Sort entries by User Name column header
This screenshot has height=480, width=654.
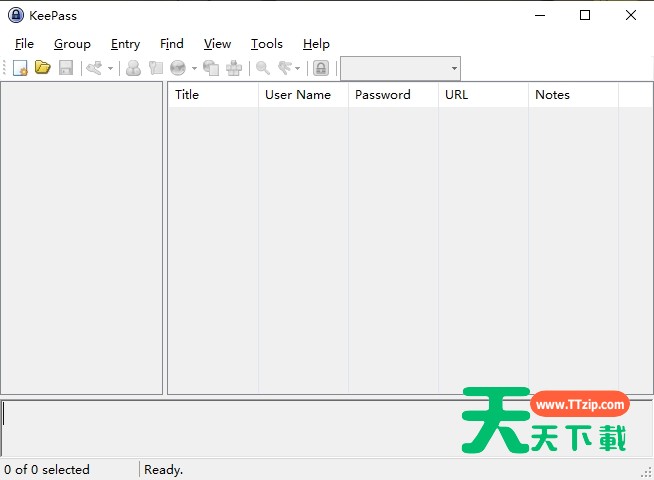[303, 95]
